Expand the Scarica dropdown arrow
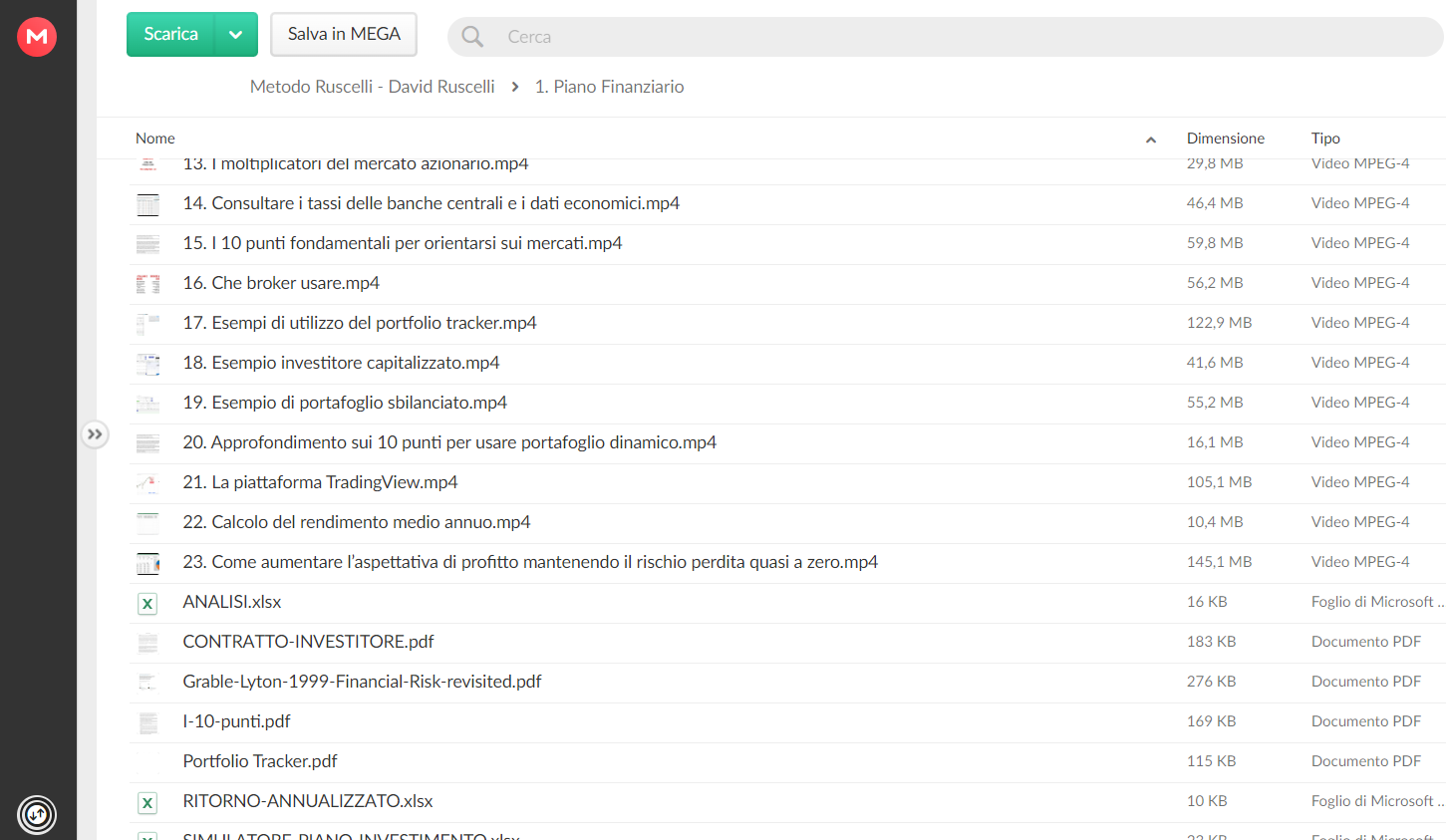The image size is (1446, 840). pos(236,35)
